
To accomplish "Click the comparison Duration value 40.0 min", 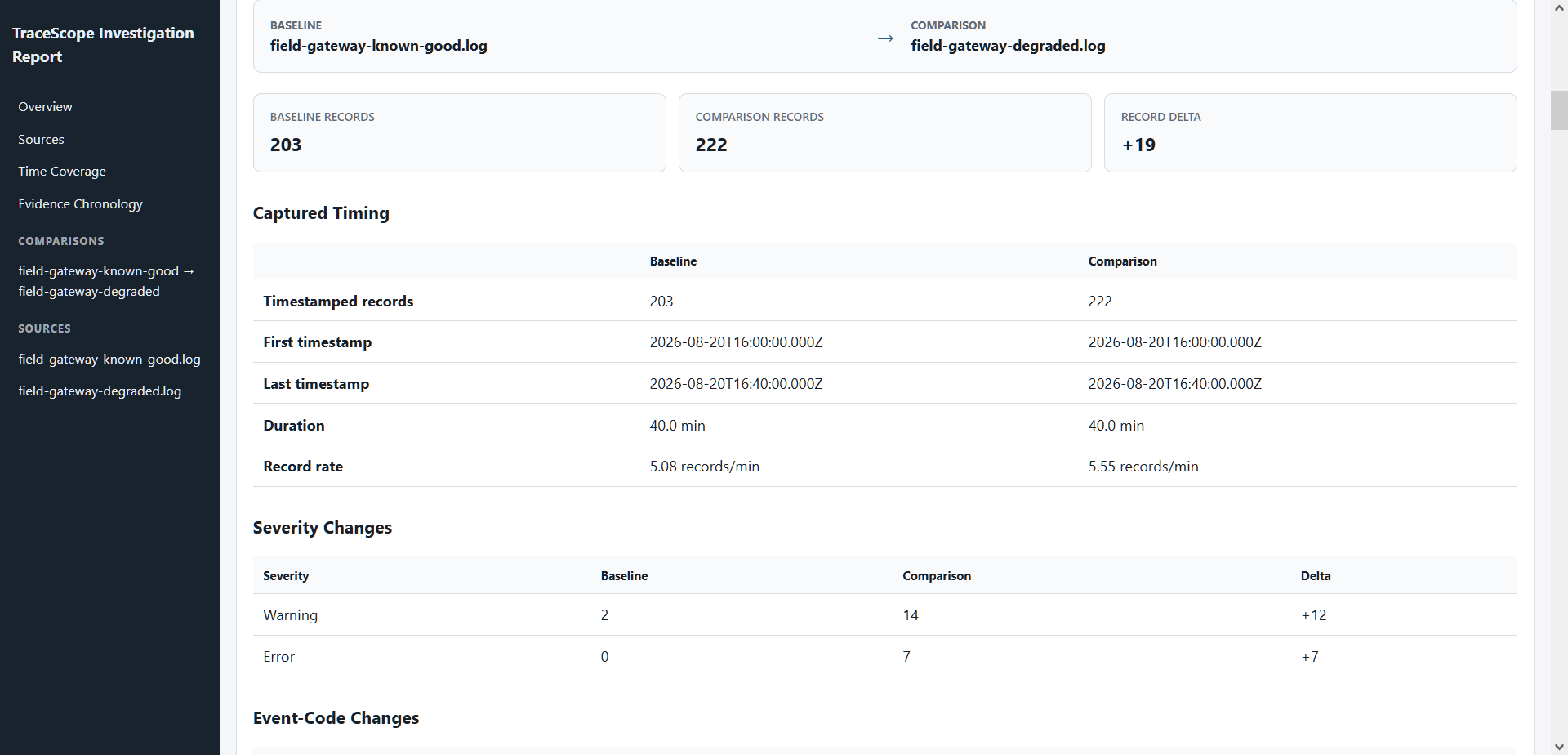I will (1116, 426).
